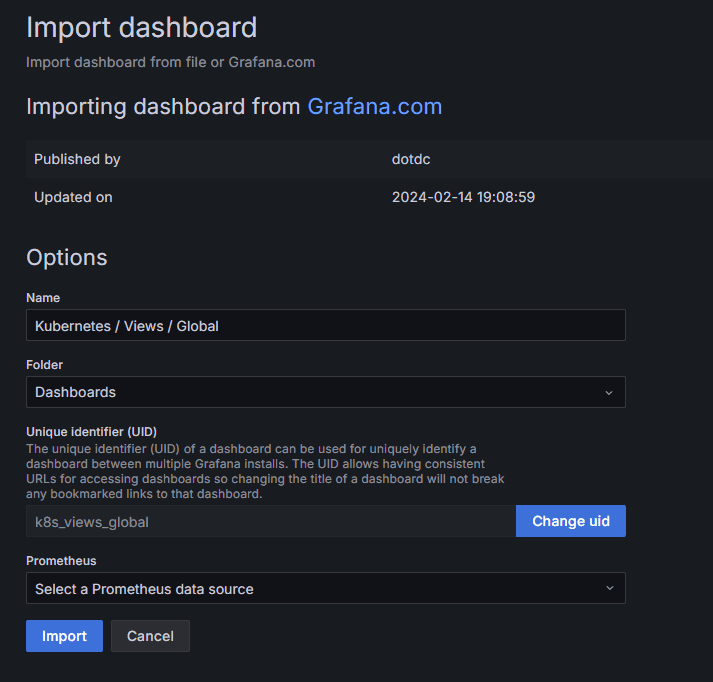
Task: Click the blue Import button
Action: tap(64, 636)
